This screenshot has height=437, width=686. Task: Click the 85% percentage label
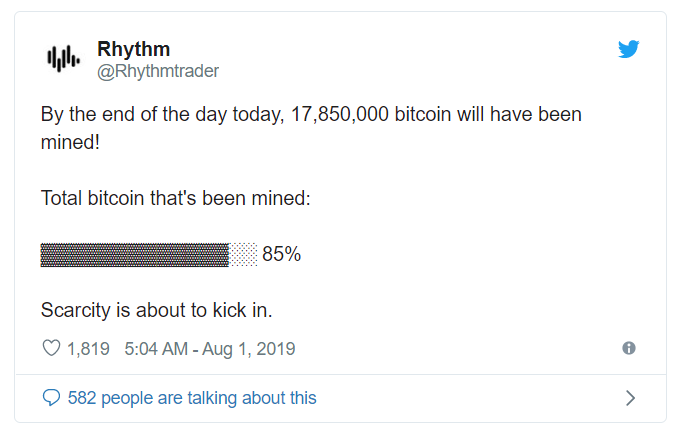[x=282, y=254]
